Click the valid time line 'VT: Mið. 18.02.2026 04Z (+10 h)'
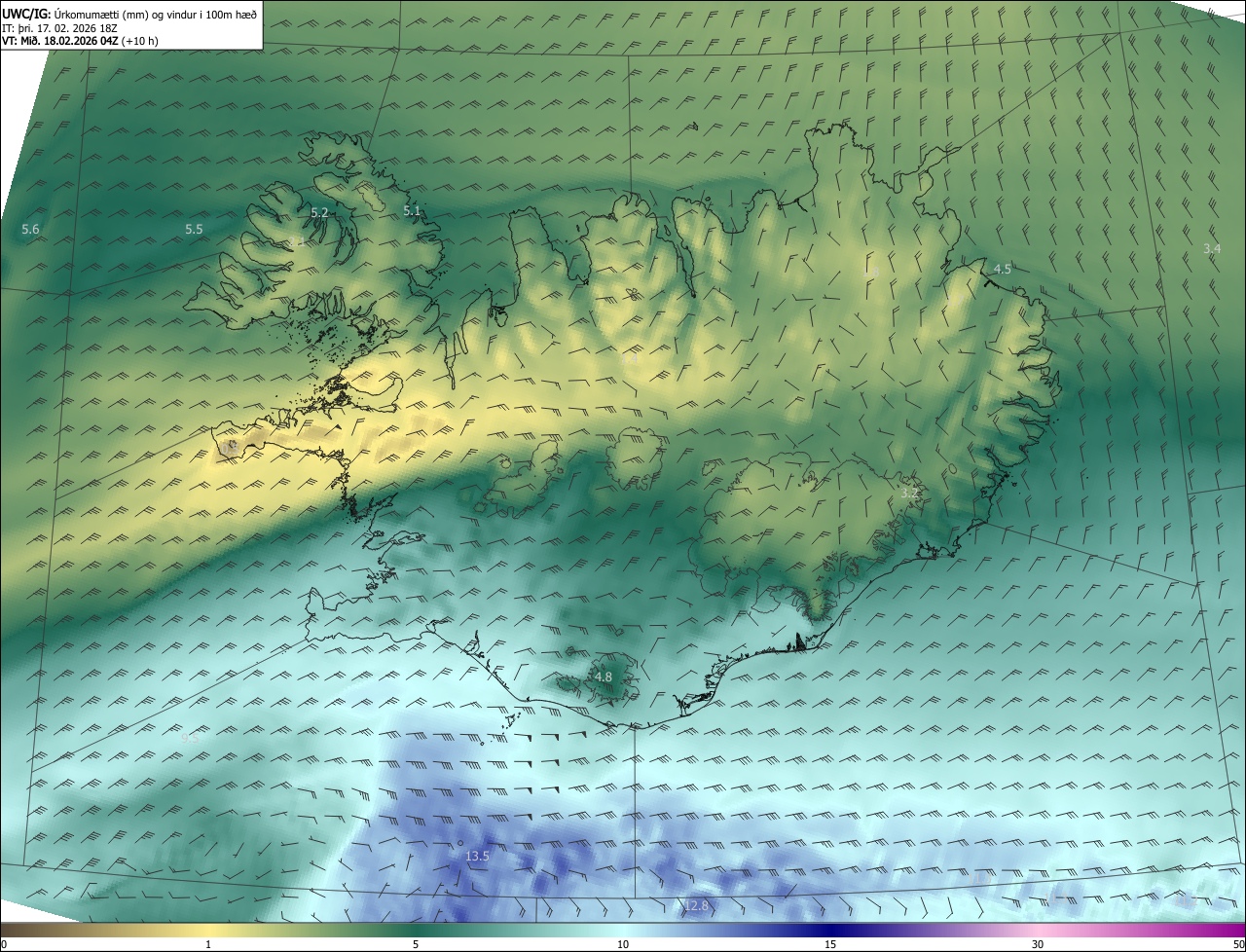This screenshot has width=1246, height=952. [x=80, y=41]
